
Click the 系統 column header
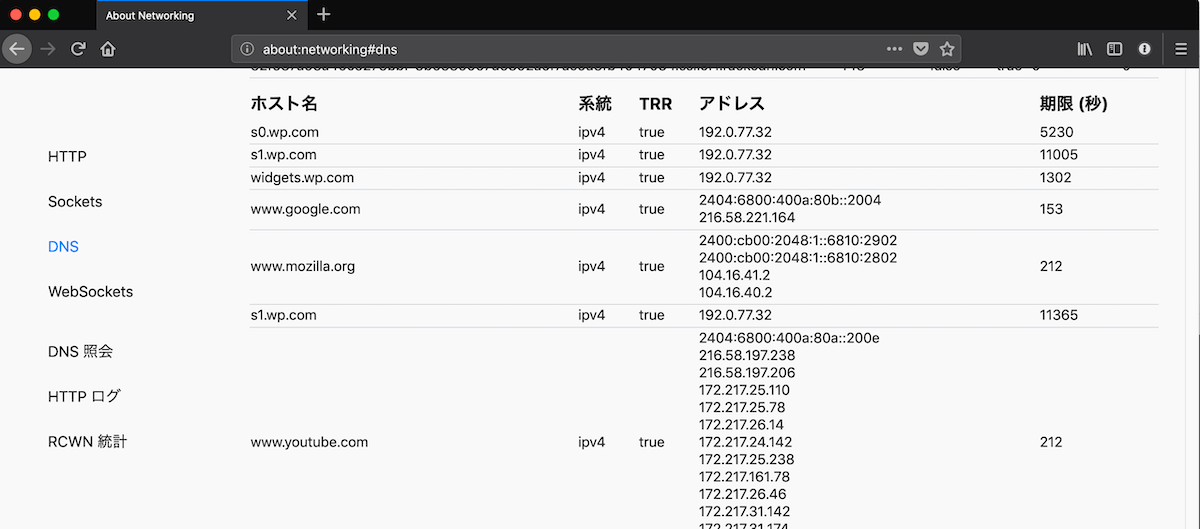point(595,104)
